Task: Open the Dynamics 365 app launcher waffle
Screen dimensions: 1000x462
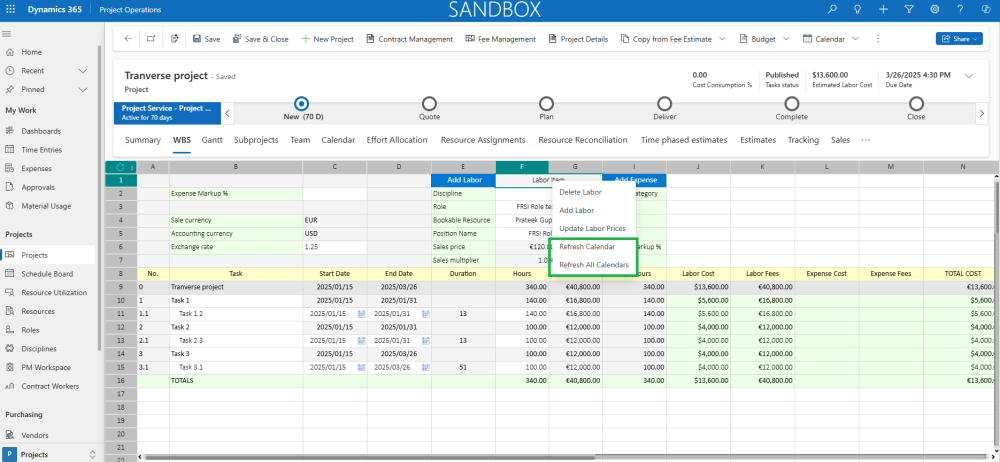Action: click(10, 10)
